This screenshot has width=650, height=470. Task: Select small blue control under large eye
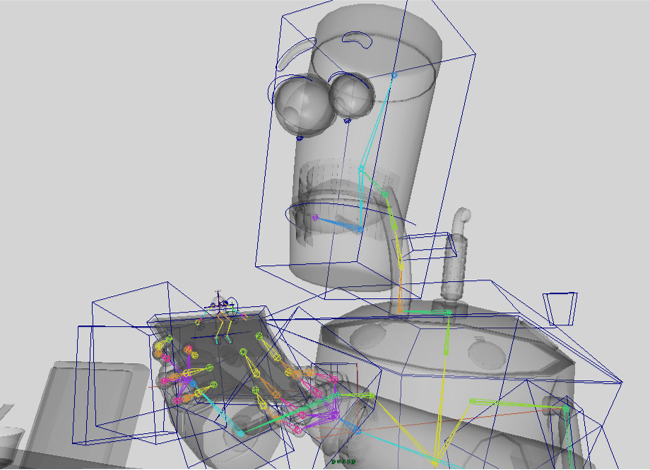pos(298,136)
